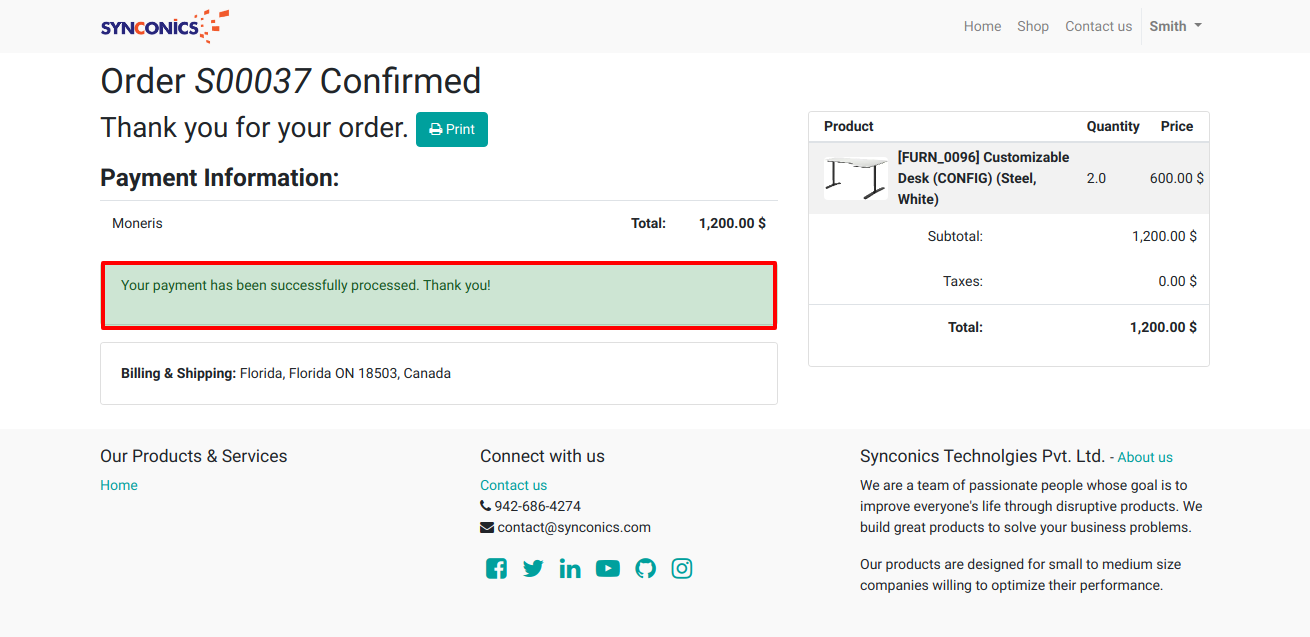Open the YouTube social icon

pyautogui.click(x=608, y=569)
